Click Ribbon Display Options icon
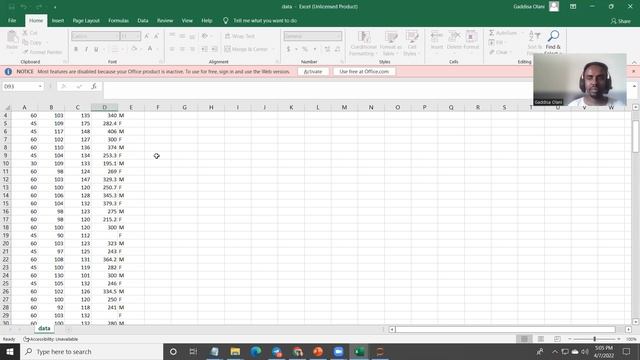The image size is (640, 360). click(573, 7)
